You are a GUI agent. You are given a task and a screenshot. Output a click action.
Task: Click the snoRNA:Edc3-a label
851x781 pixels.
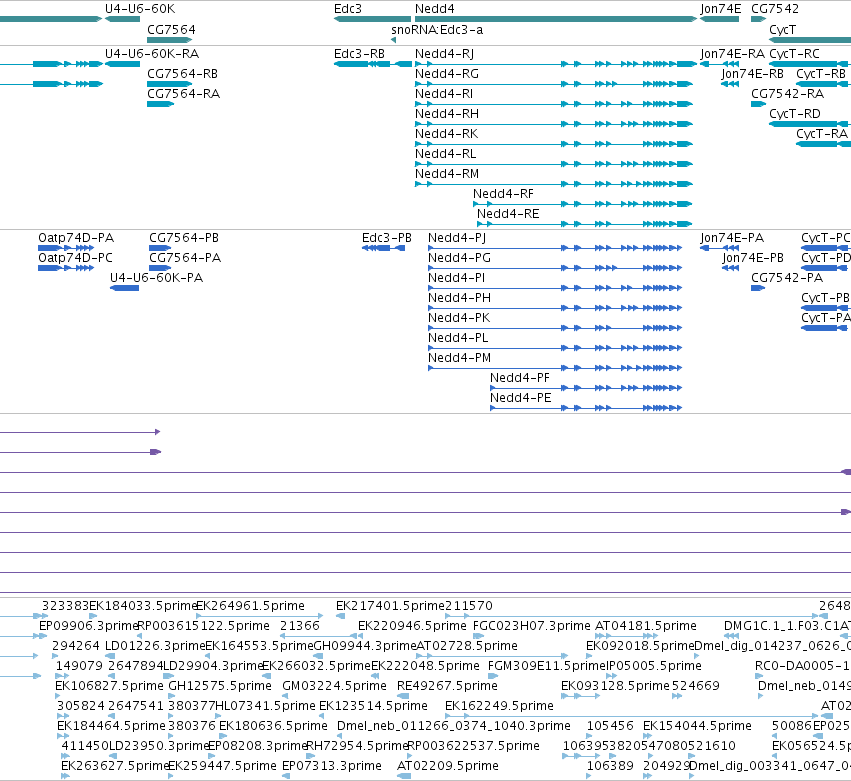click(437, 30)
